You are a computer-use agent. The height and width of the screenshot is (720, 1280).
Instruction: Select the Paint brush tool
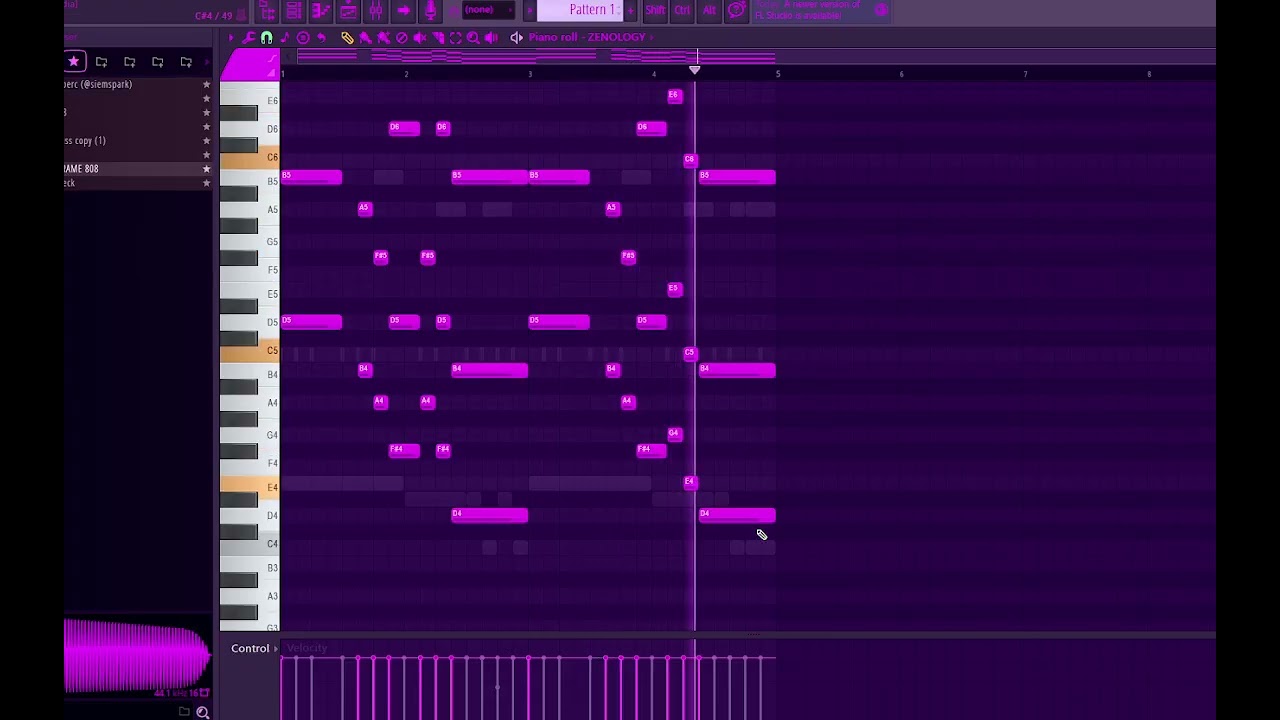point(365,37)
